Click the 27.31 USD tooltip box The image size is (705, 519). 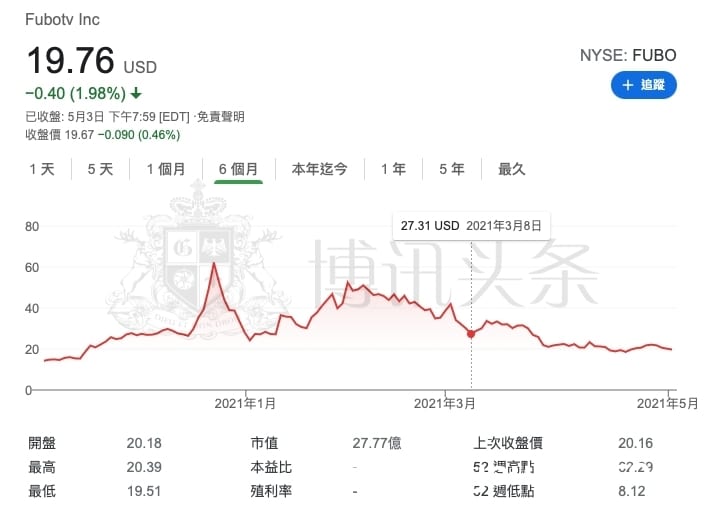(x=471, y=225)
